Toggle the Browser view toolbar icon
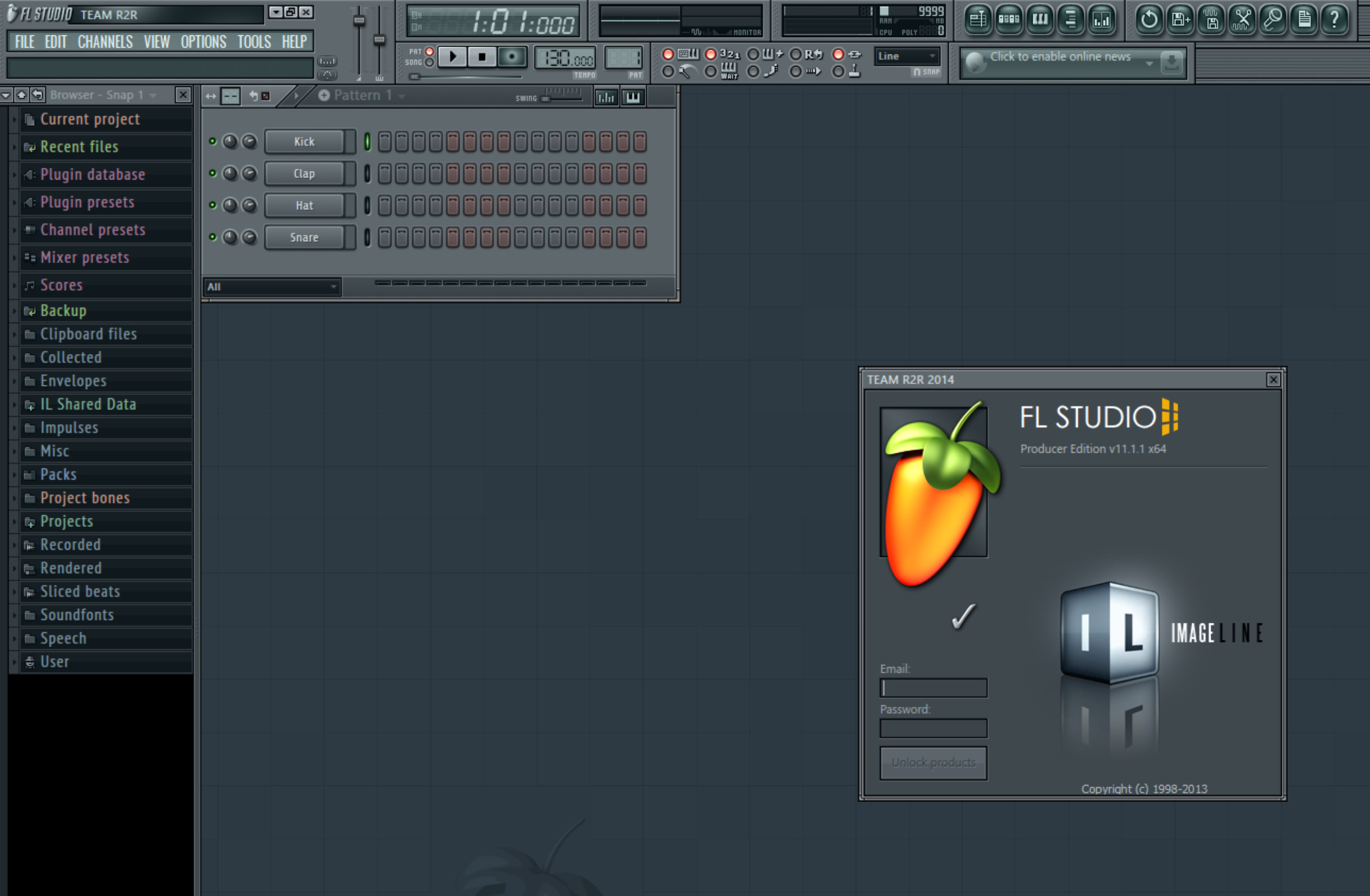This screenshot has width=1370, height=896. [x=1070, y=19]
